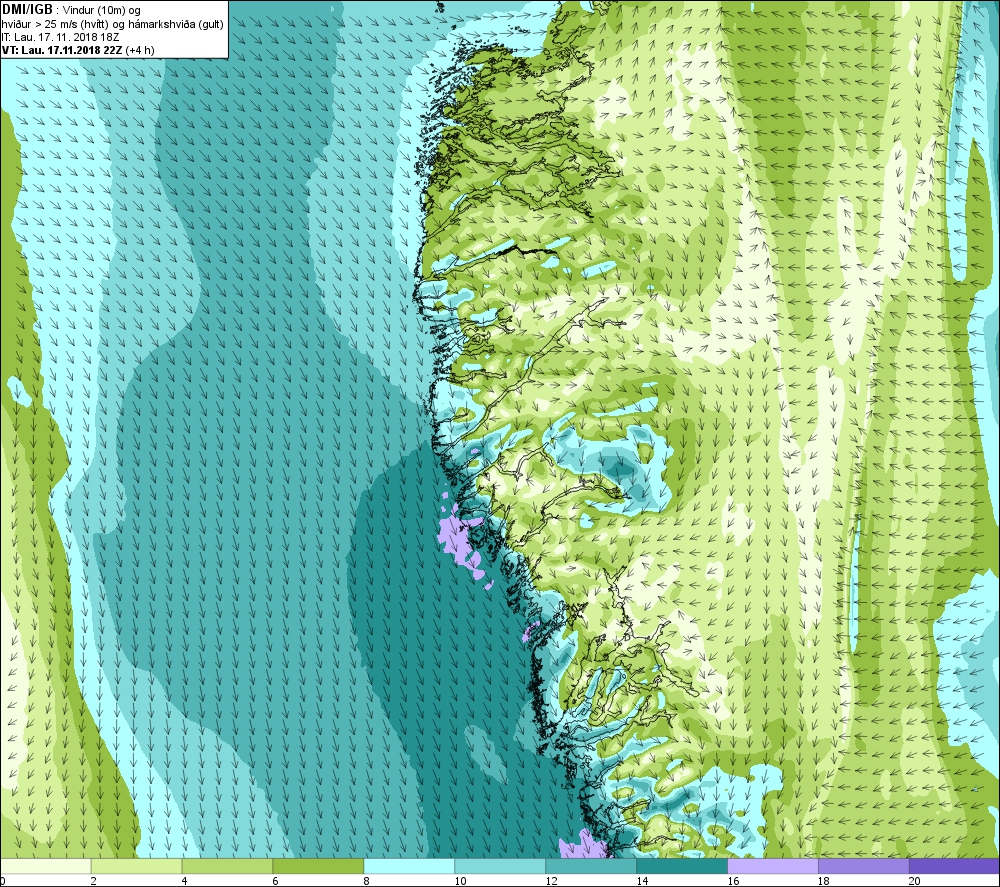1000x887 pixels.
Task: Click the light green 2–4 m/s legend swatch
Action: coord(136,866)
